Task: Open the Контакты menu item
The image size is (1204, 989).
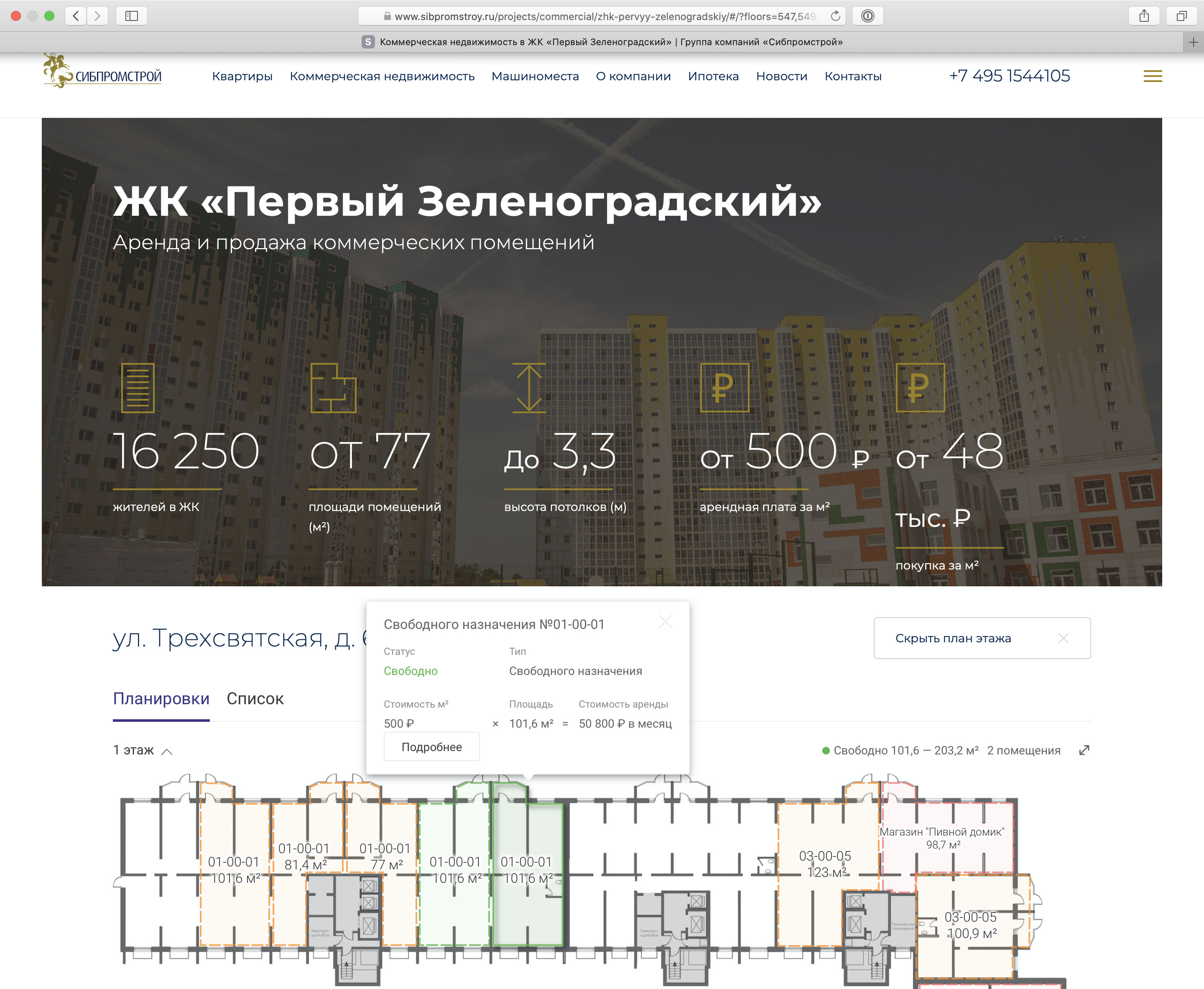Action: tap(853, 77)
